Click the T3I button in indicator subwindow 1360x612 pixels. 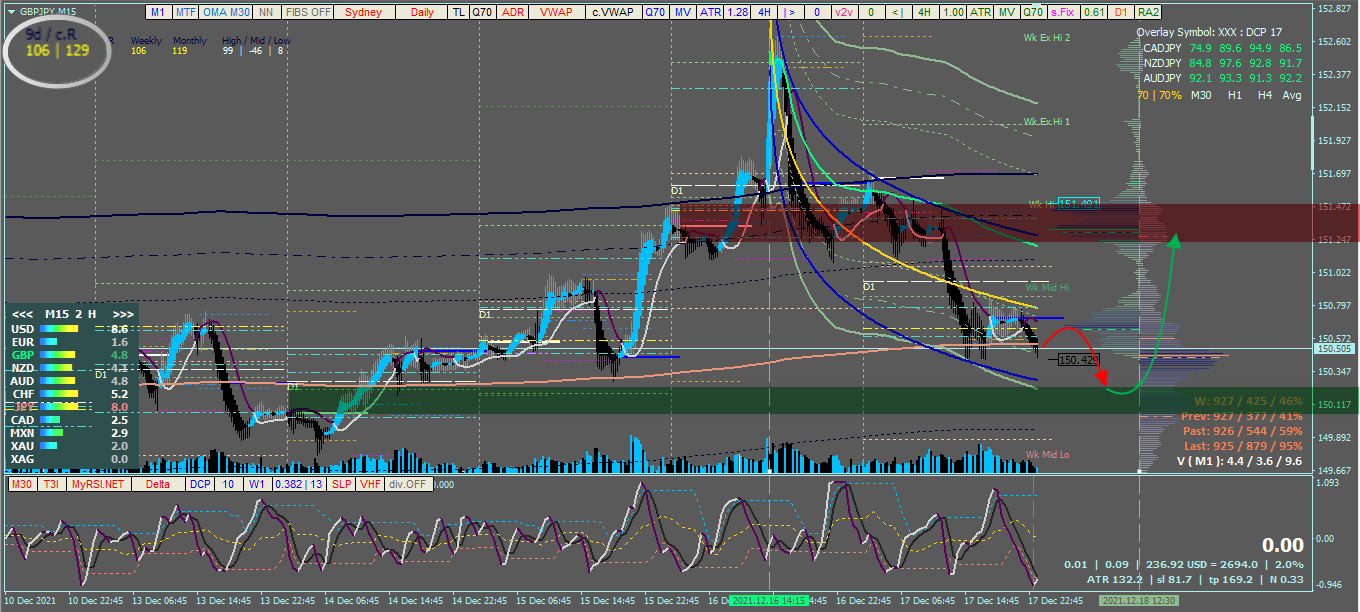pyautogui.click(x=52, y=484)
